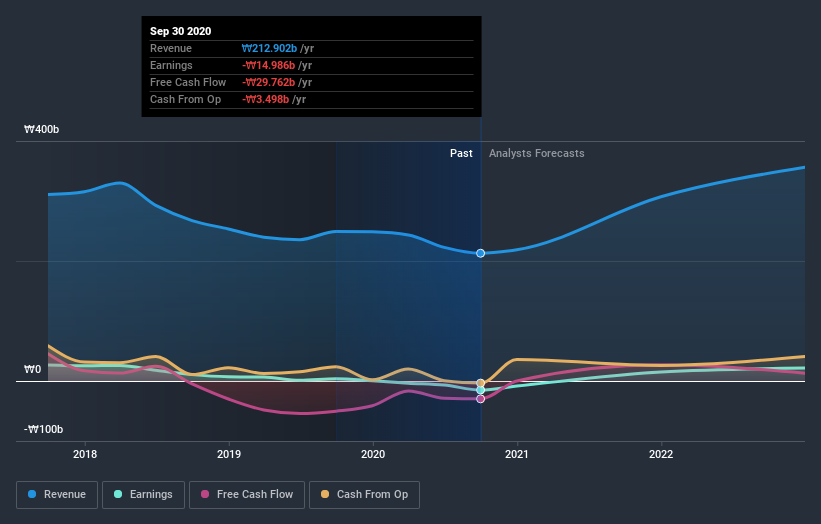Image resolution: width=821 pixels, height=524 pixels.
Task: Click the Revenue row label in tooltip
Action: coord(171,48)
